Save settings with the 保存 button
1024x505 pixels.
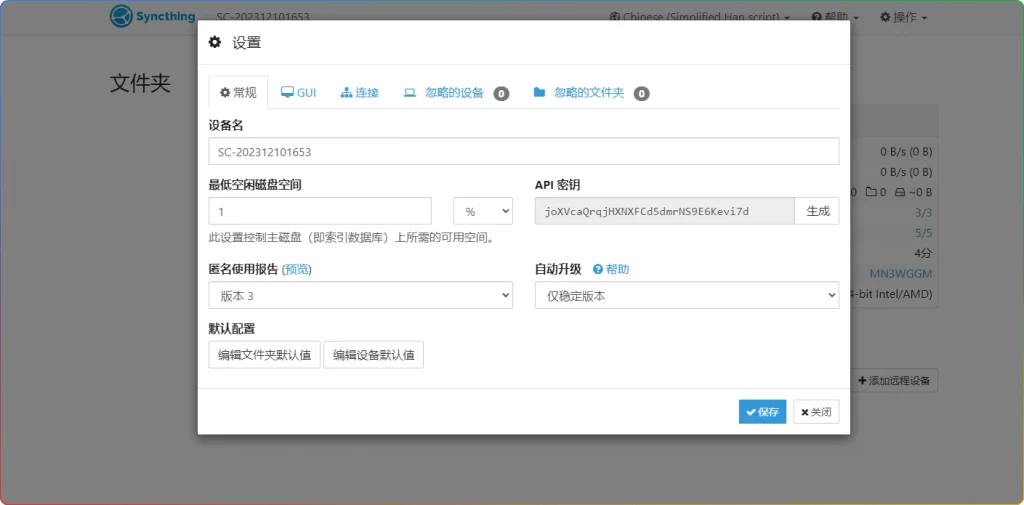[x=763, y=412]
